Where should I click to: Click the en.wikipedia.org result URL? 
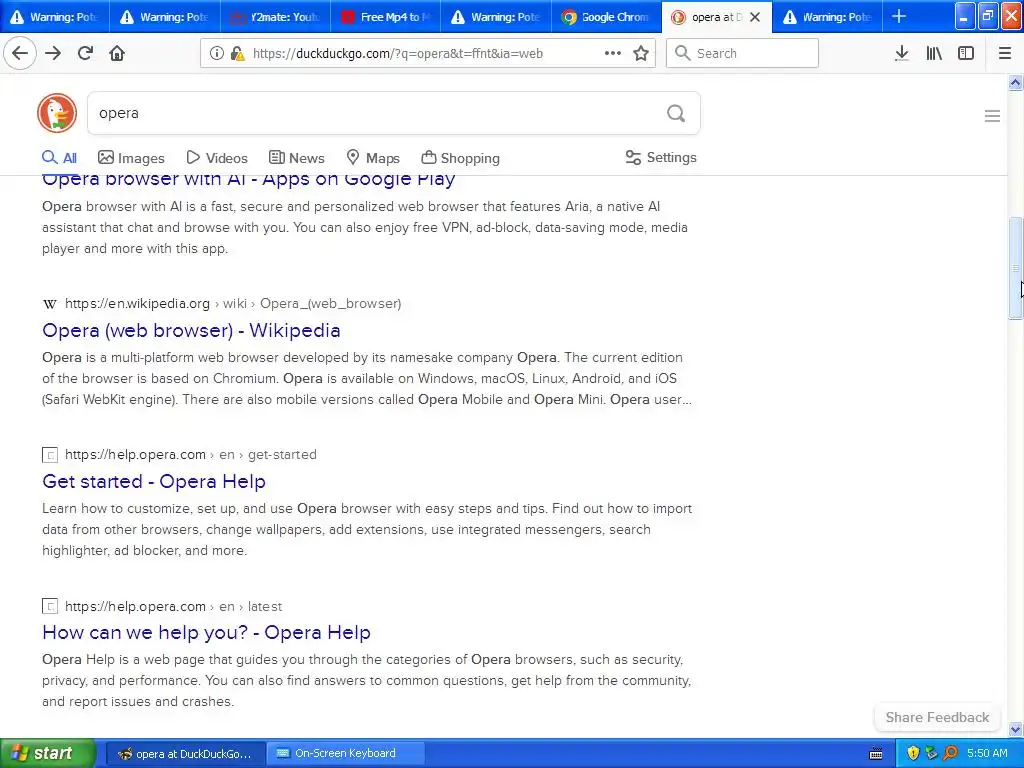tap(232, 304)
